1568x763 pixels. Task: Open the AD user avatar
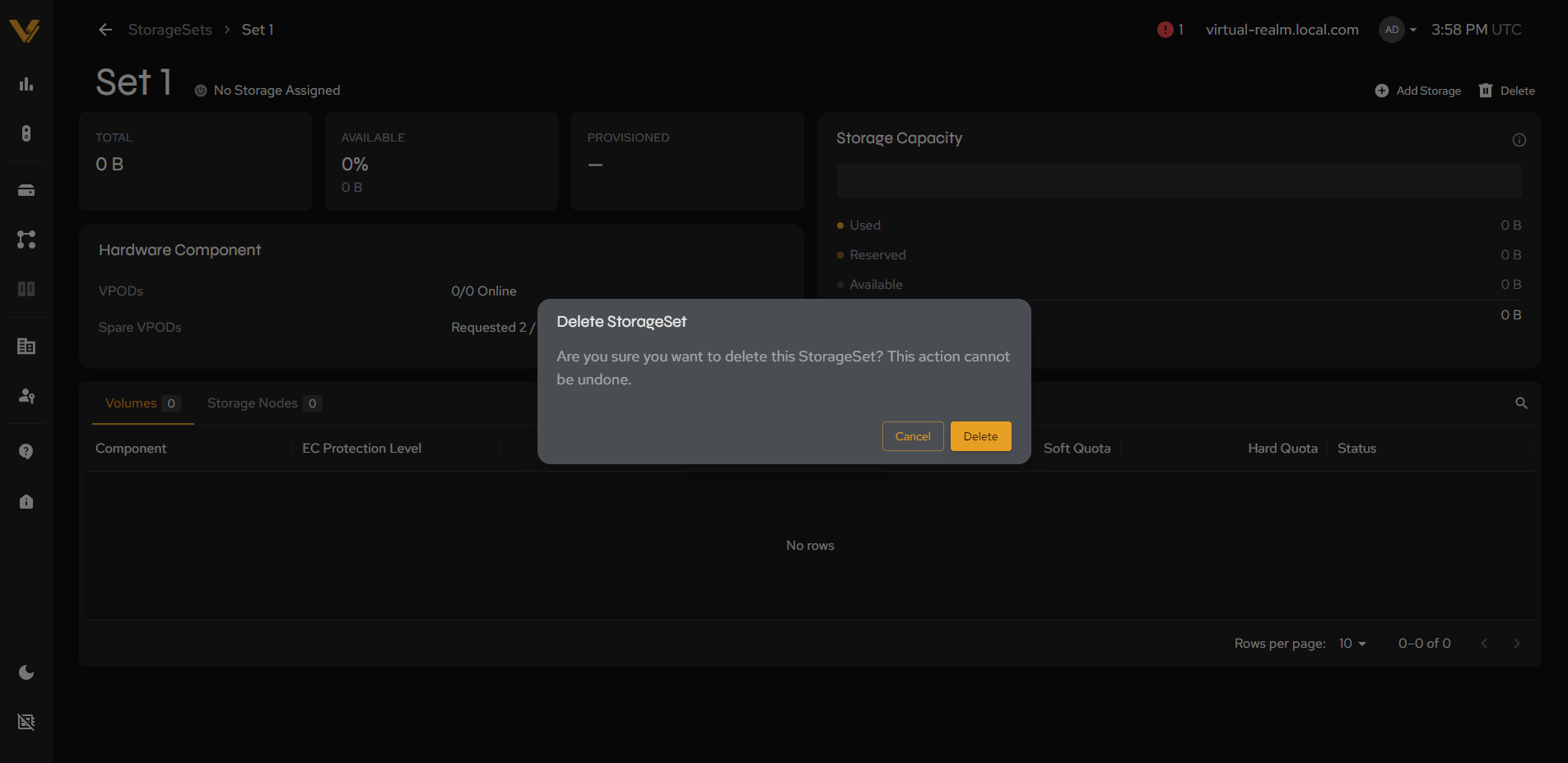point(1392,30)
